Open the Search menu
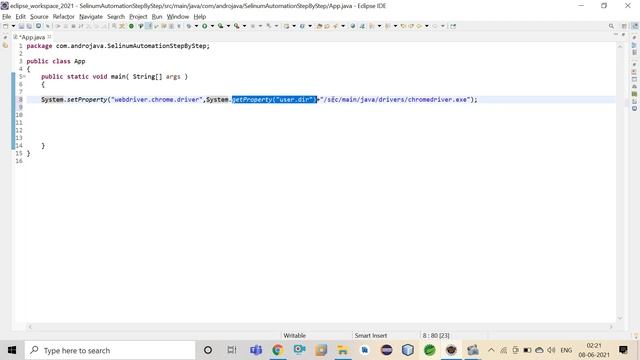The width and height of the screenshot is (640, 360). tap(116, 17)
